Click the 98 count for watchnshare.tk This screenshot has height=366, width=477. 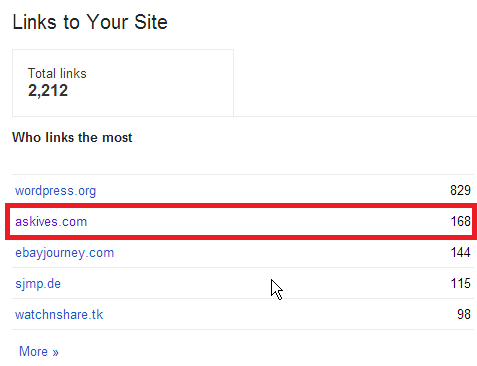[464, 314]
